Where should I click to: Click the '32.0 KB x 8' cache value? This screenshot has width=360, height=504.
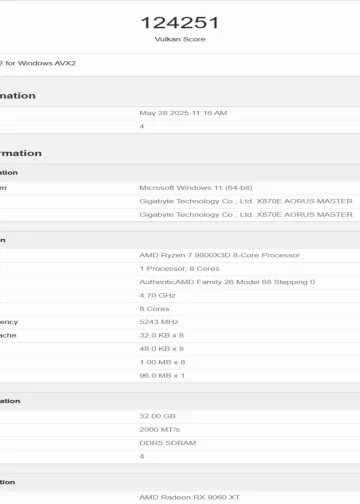click(x=161, y=335)
